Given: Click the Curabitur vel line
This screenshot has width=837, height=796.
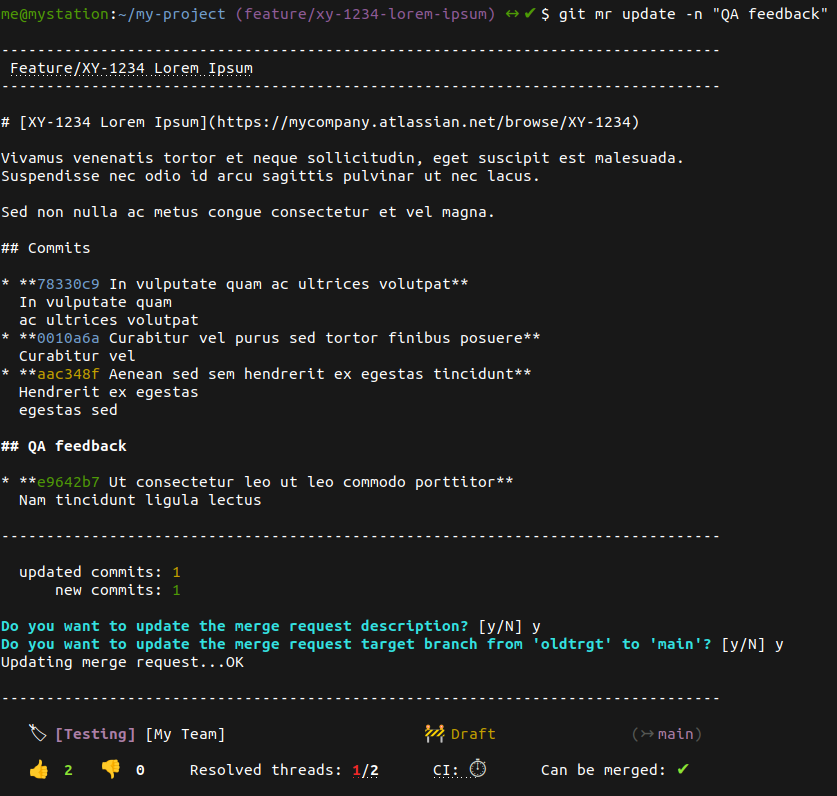Looking at the screenshot, I should click(x=77, y=356).
